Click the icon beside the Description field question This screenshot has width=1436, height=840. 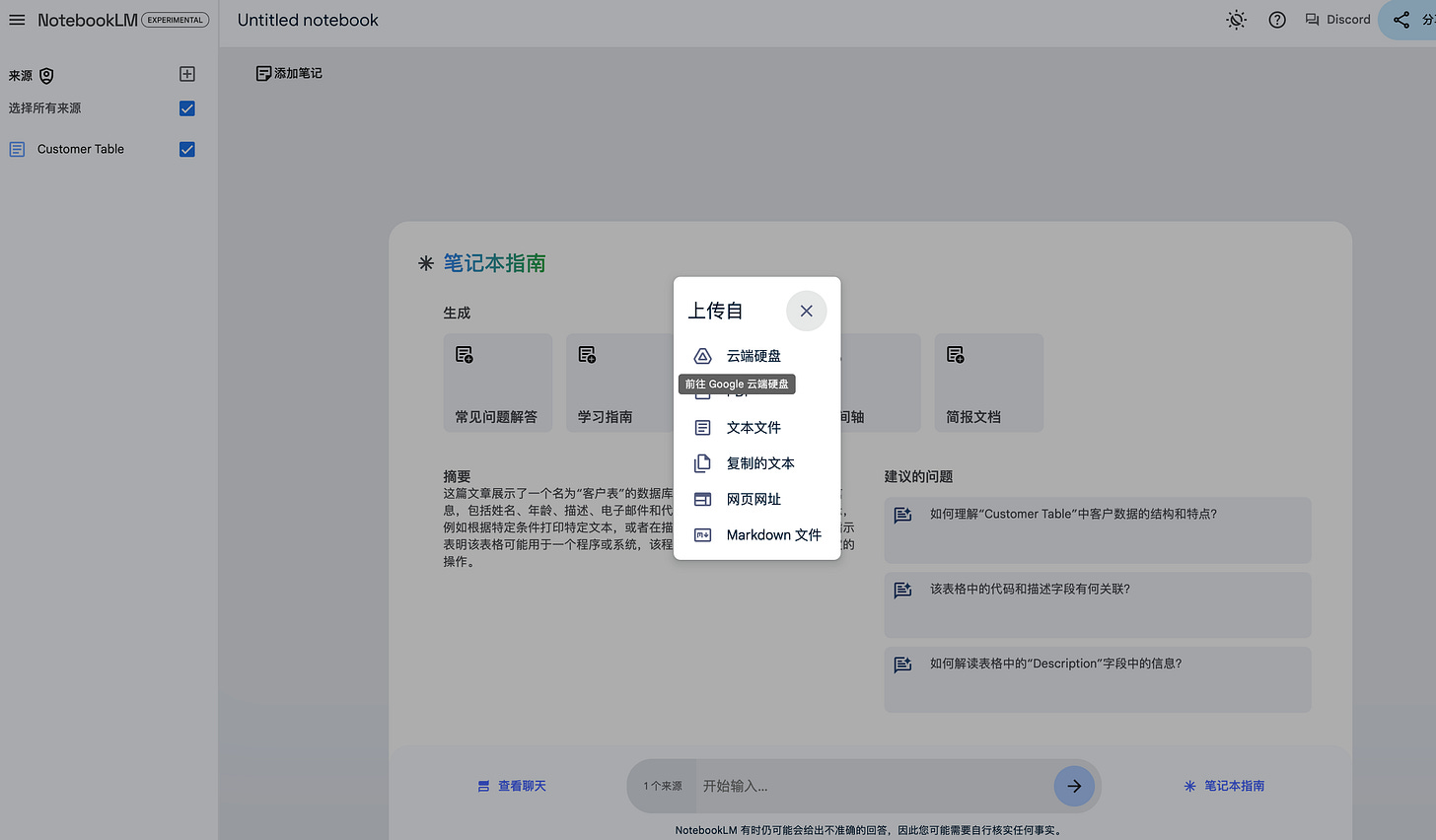pyautogui.click(x=902, y=665)
